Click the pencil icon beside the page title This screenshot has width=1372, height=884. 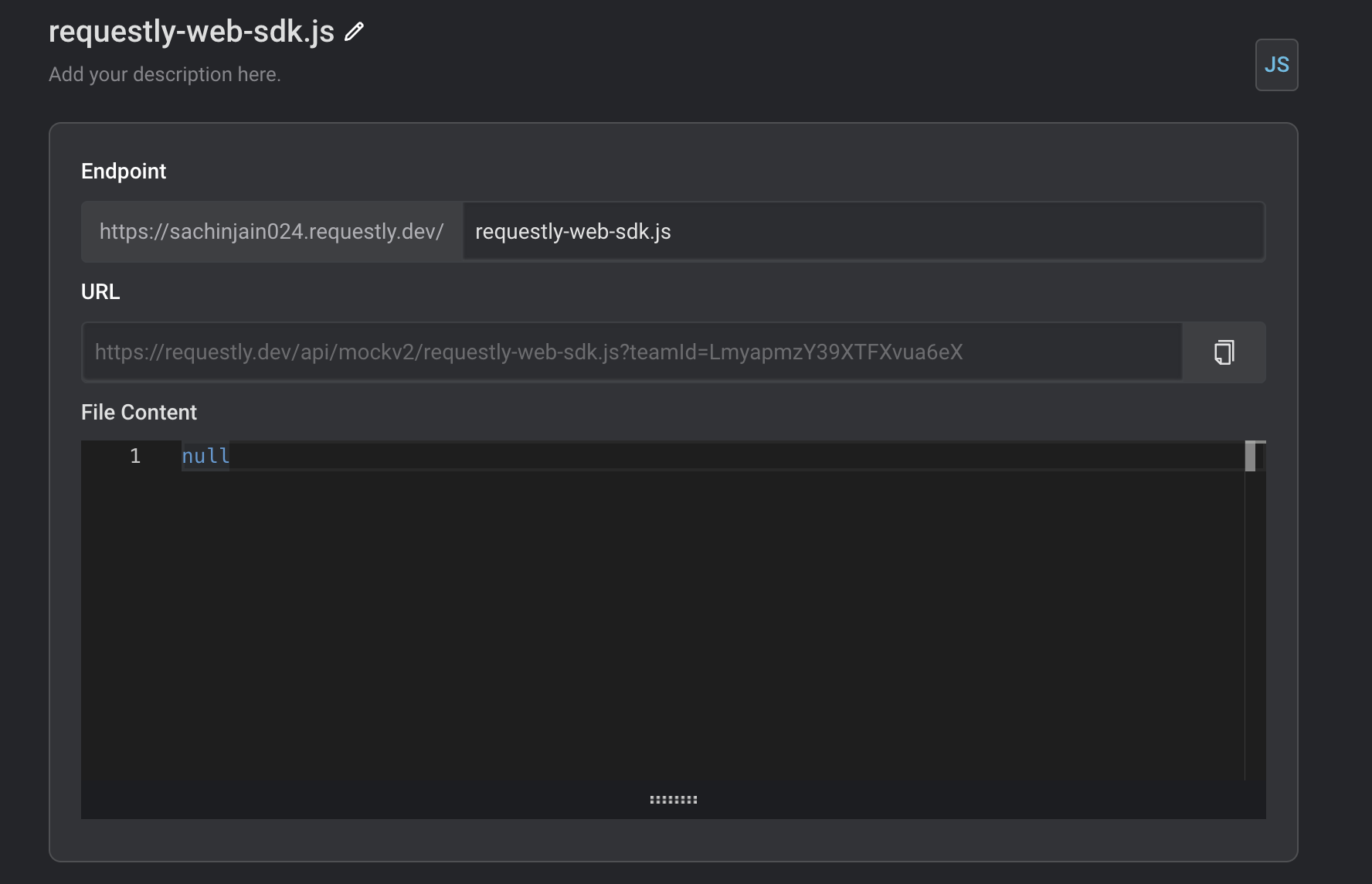[354, 32]
